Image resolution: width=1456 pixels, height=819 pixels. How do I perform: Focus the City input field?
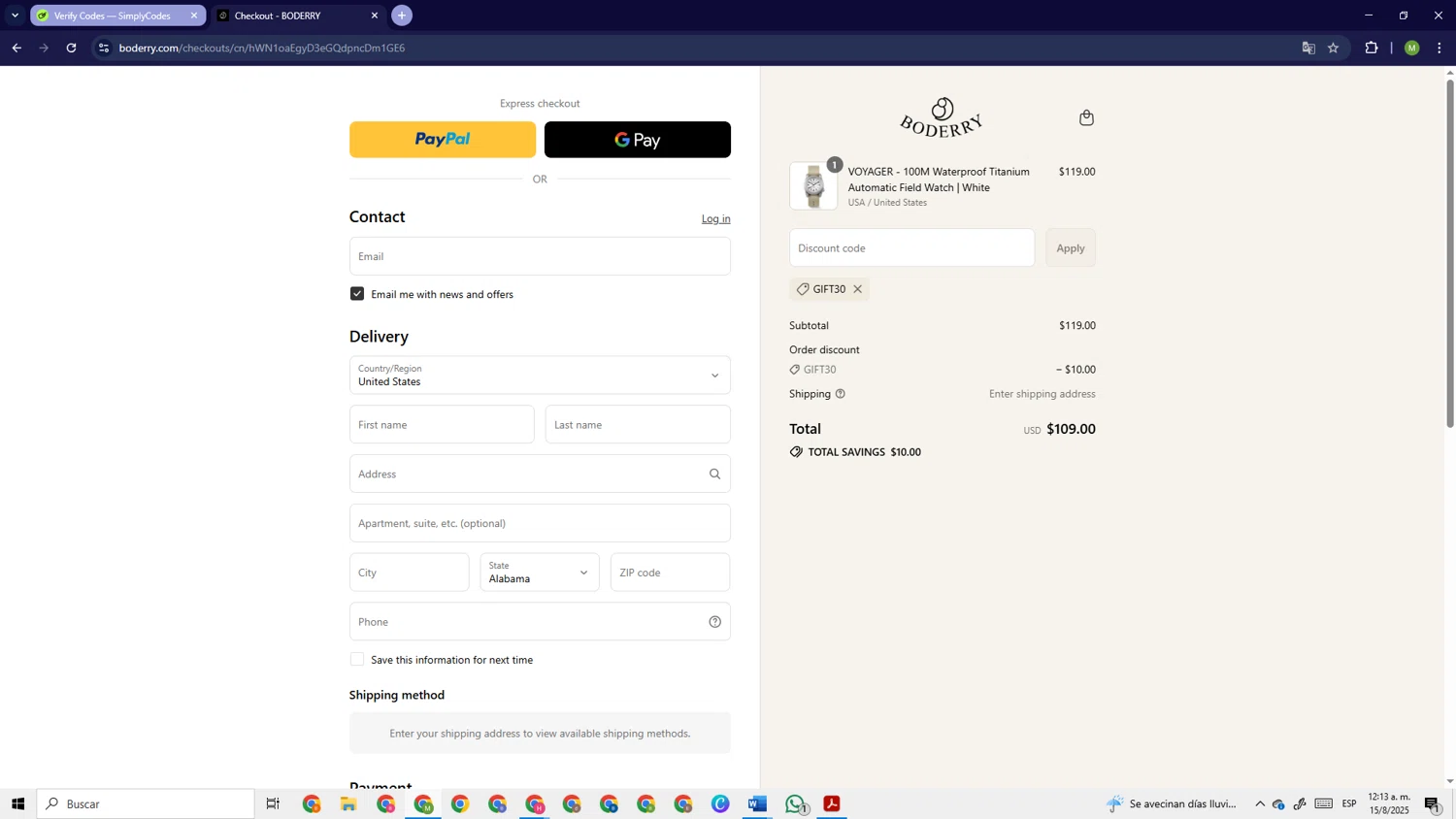410,573
